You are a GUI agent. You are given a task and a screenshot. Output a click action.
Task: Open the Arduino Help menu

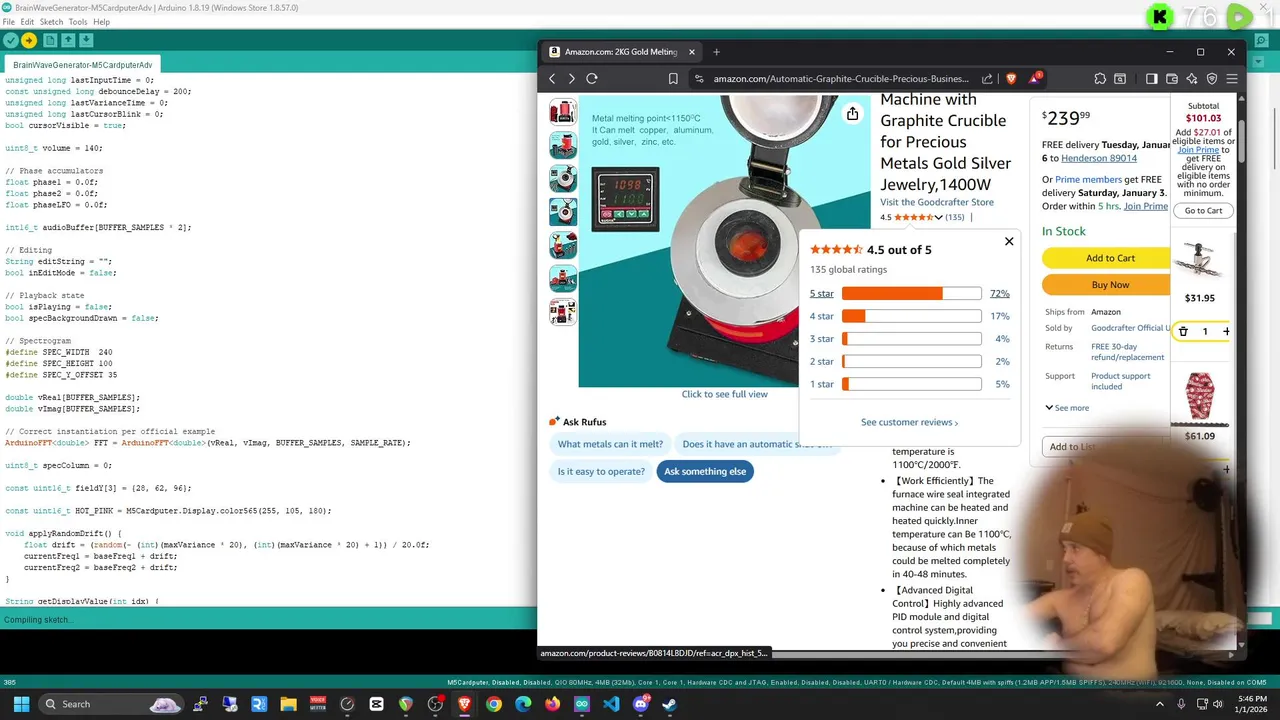(102, 22)
